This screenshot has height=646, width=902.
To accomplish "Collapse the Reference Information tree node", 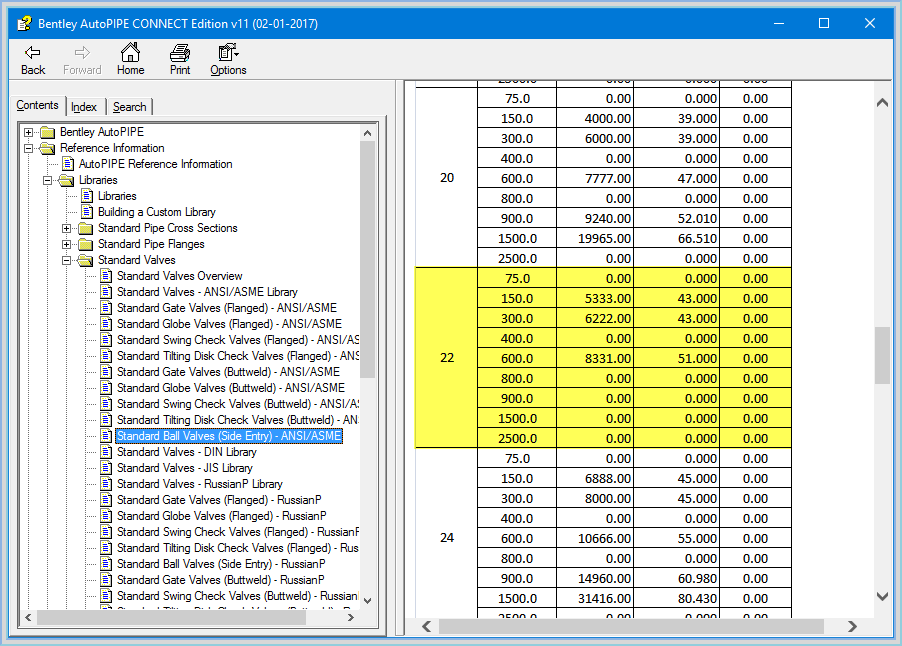I will (x=29, y=148).
